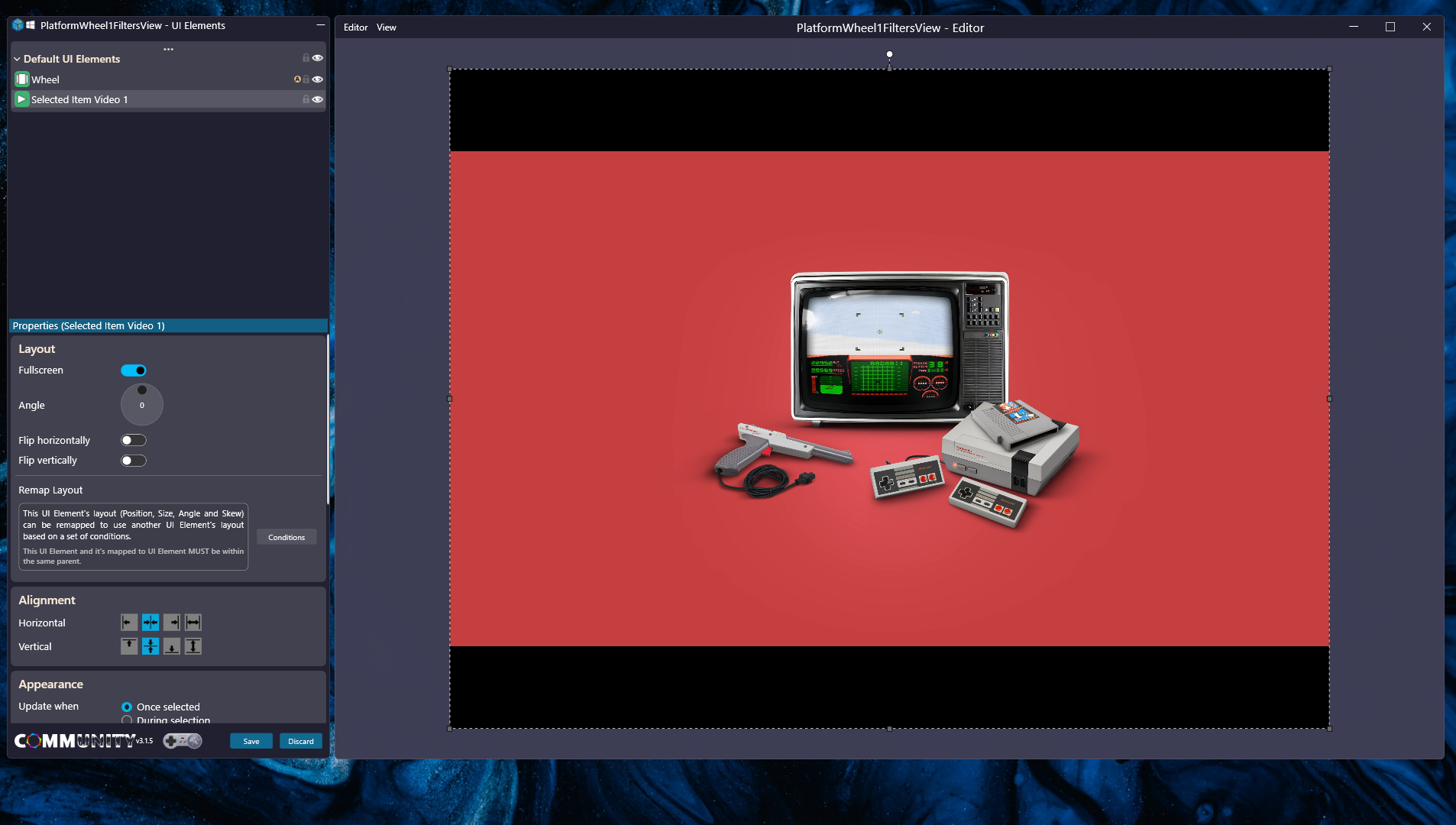The height and width of the screenshot is (825, 1456).
Task: Click the CoinOPS cube icon in UI Elements title bar
Action: click(x=18, y=25)
